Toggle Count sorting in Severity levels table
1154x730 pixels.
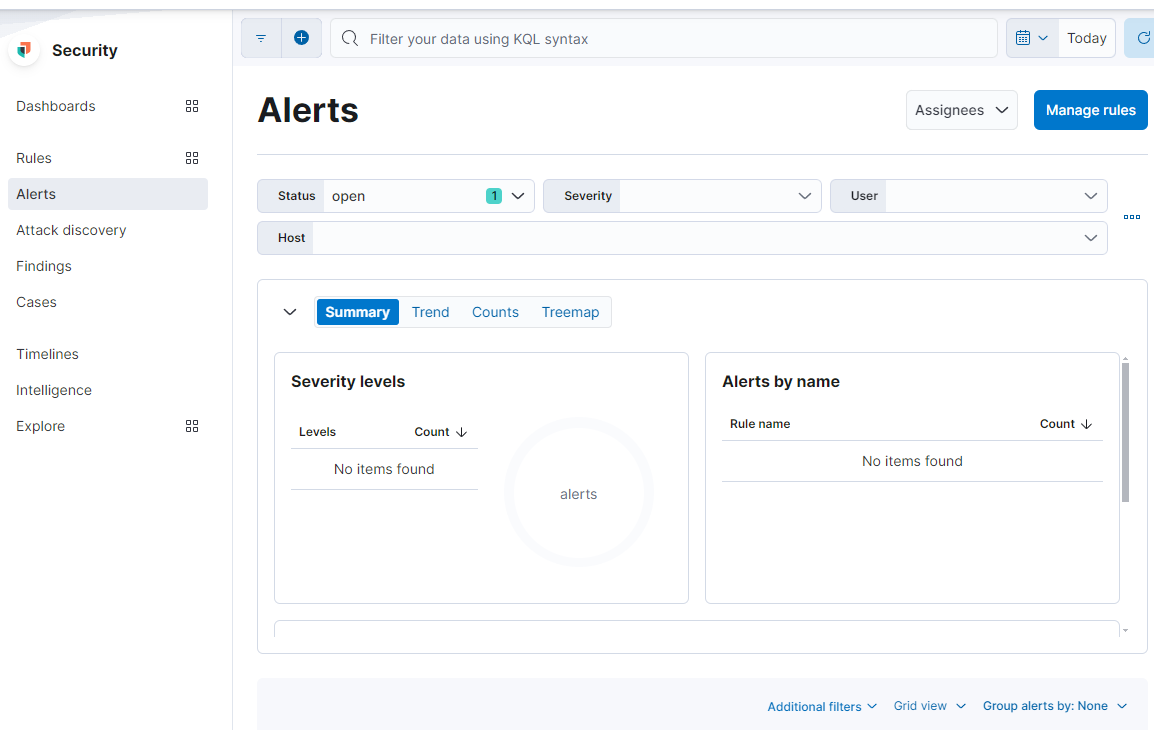pos(441,431)
